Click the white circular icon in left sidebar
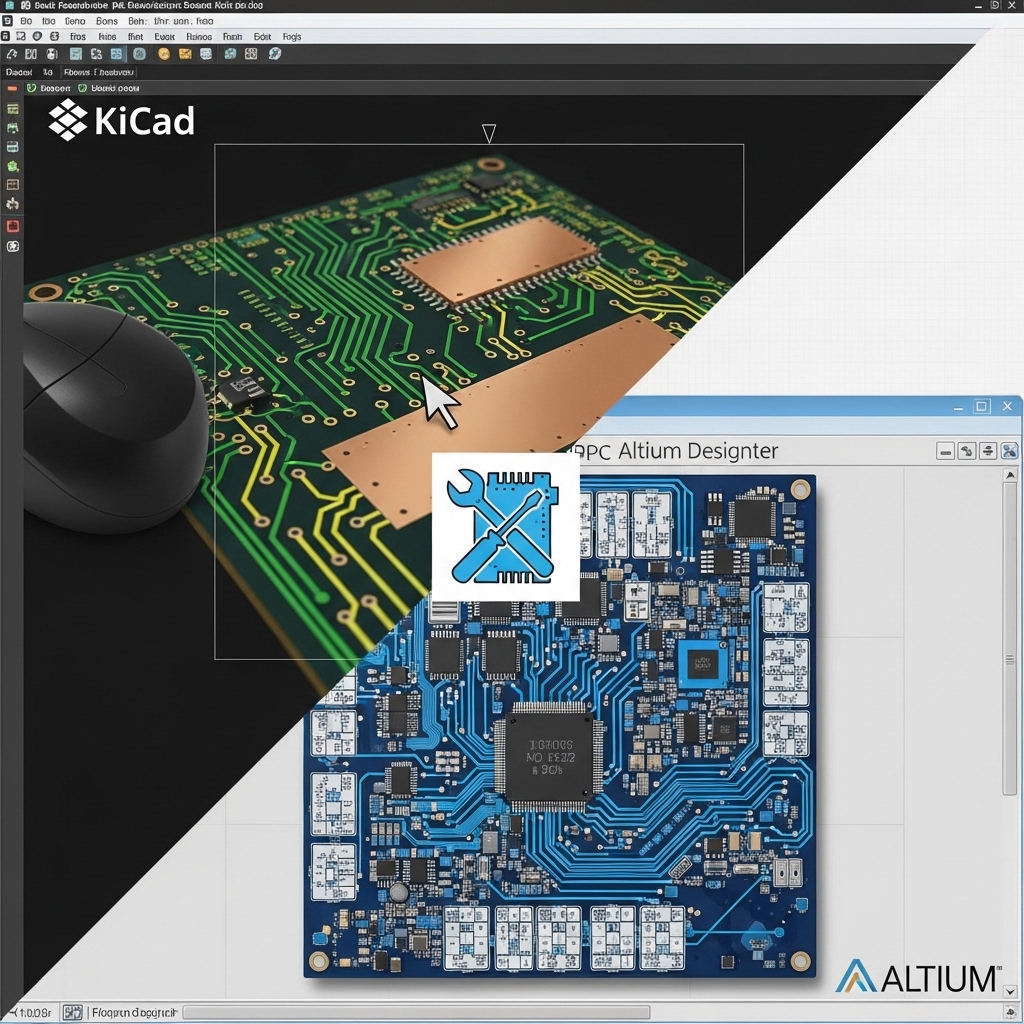This screenshot has height=1024, width=1024. click(x=12, y=247)
